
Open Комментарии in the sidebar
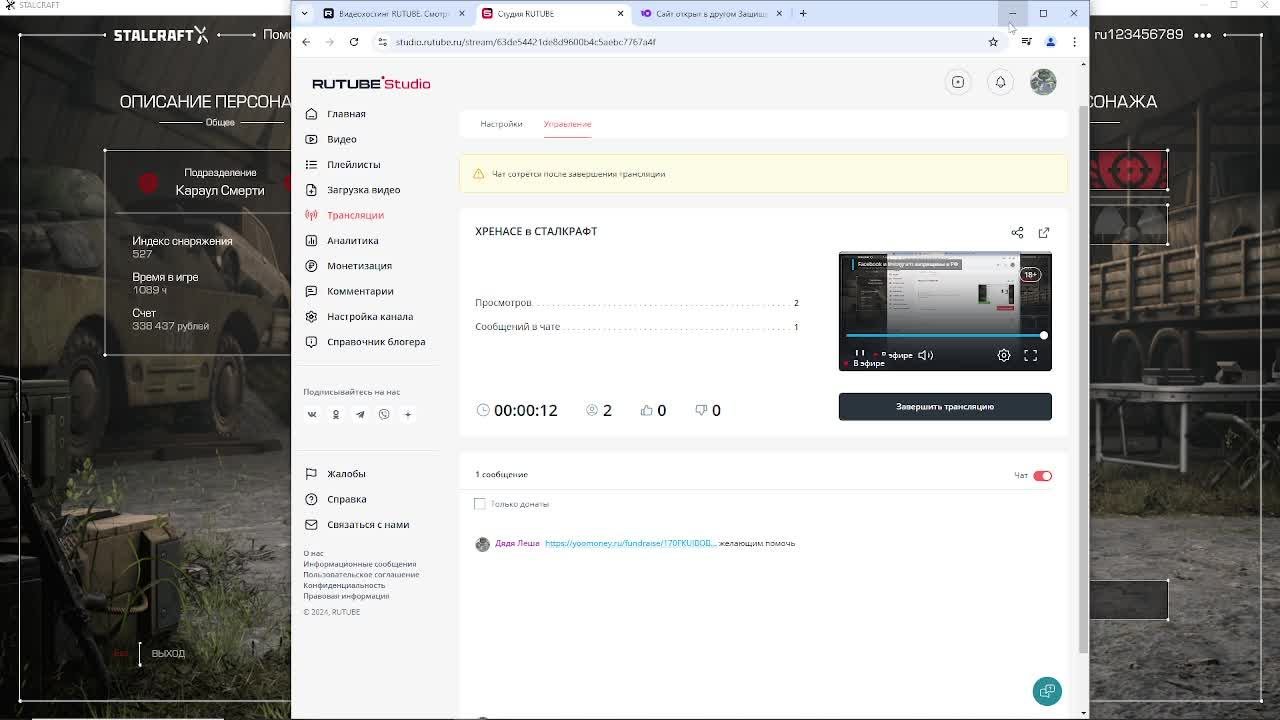coord(360,291)
